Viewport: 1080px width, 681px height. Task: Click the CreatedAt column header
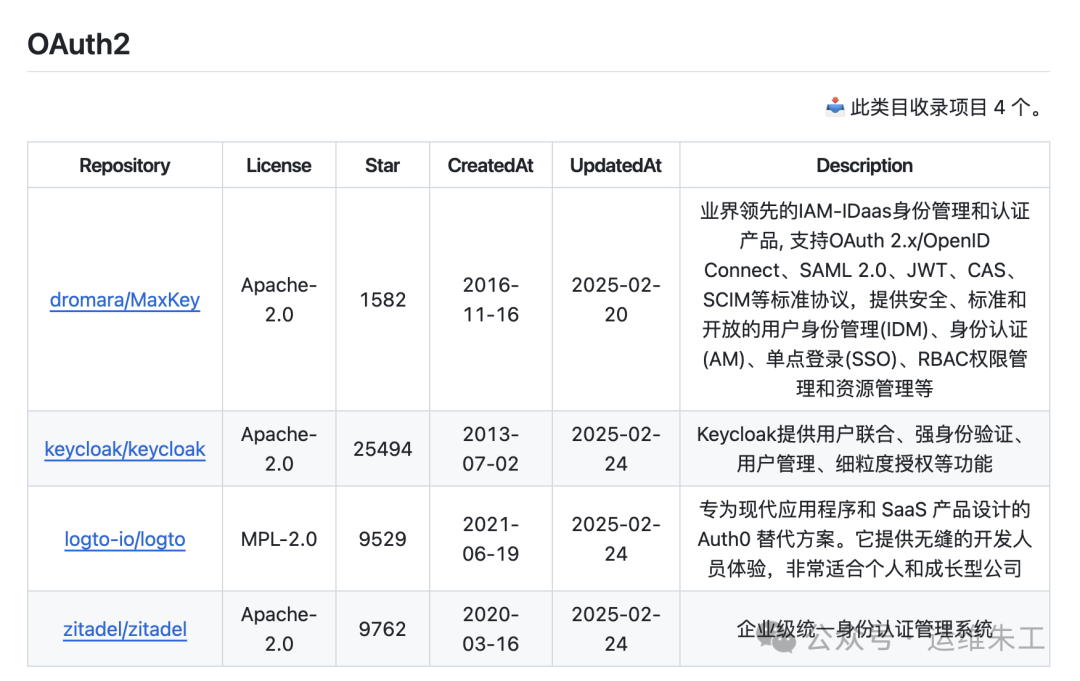click(x=490, y=165)
